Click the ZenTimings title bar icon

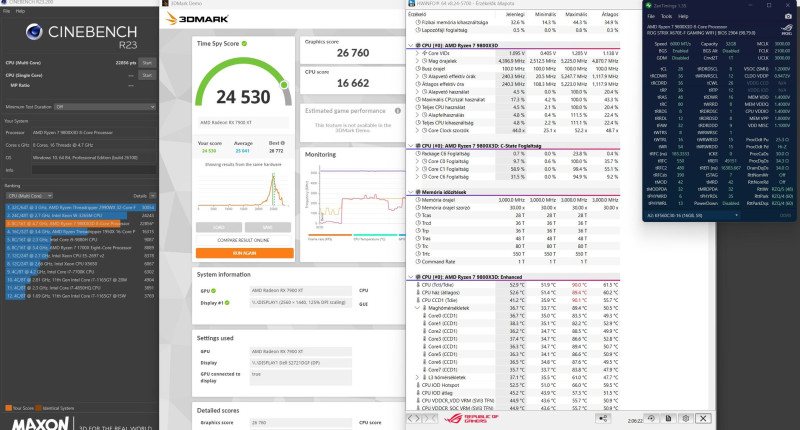coord(649,5)
